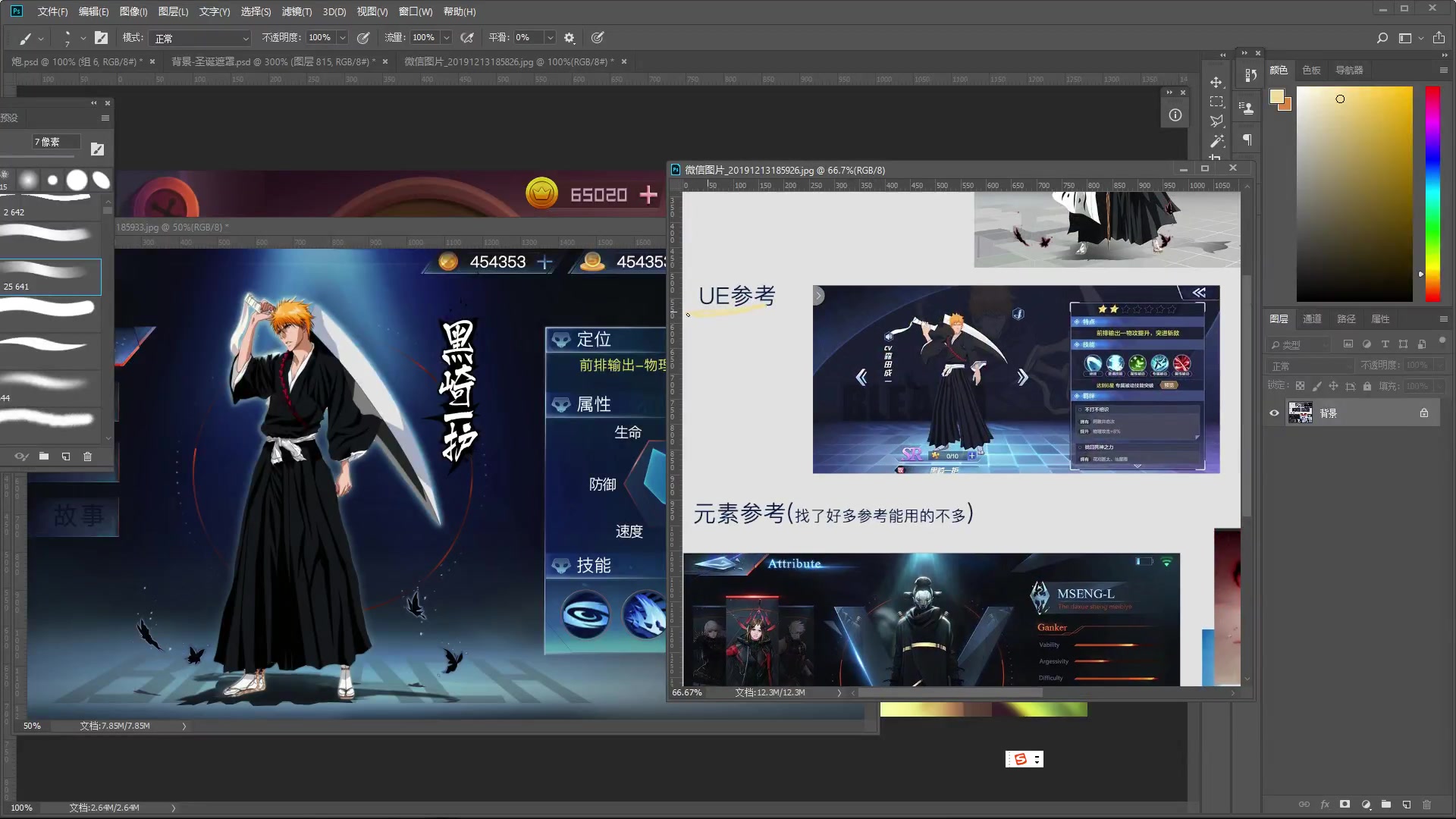The height and width of the screenshot is (819, 1456).
Task: Open the brush settings panel icon in options bar
Action: pos(102,38)
